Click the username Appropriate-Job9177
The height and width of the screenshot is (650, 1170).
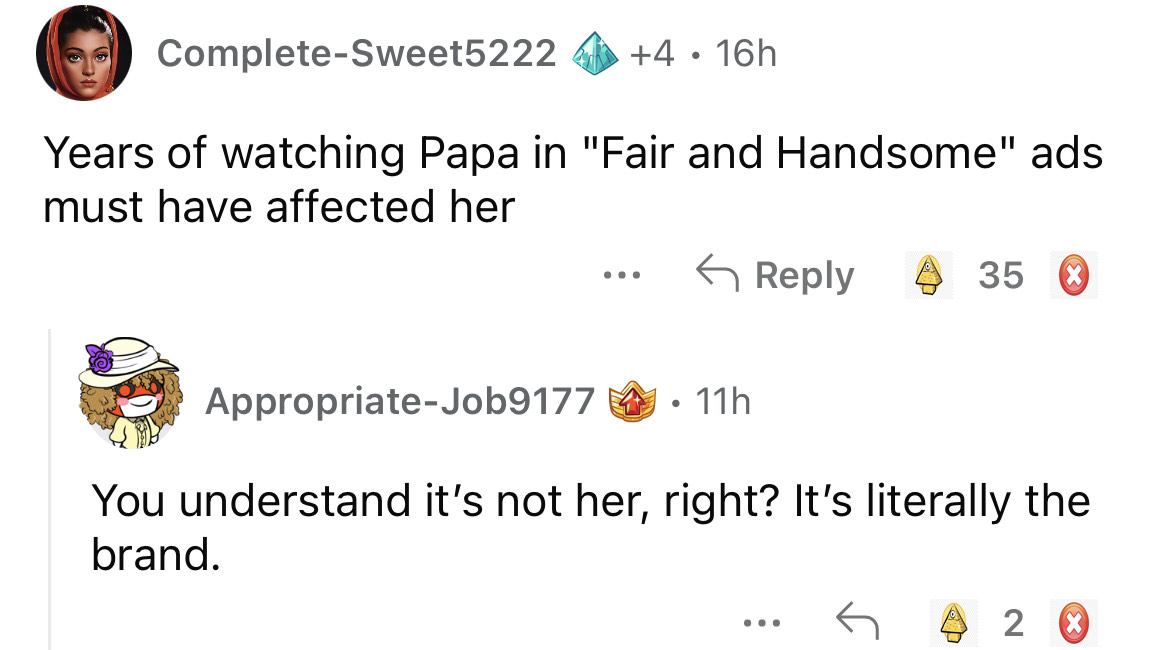[x=400, y=402]
